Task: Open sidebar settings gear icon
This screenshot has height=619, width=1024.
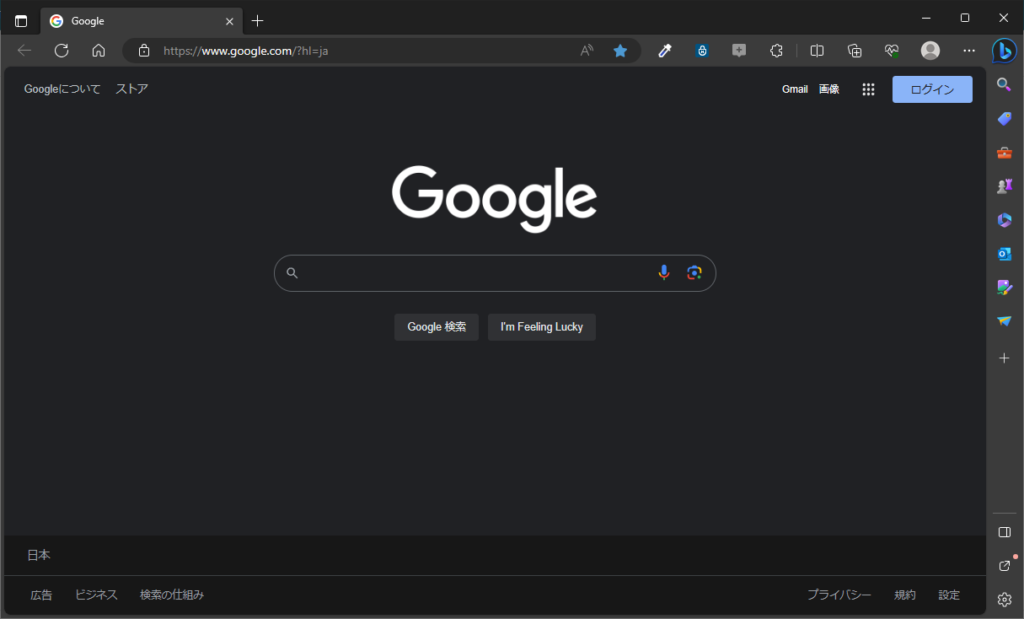Action: [1004, 599]
